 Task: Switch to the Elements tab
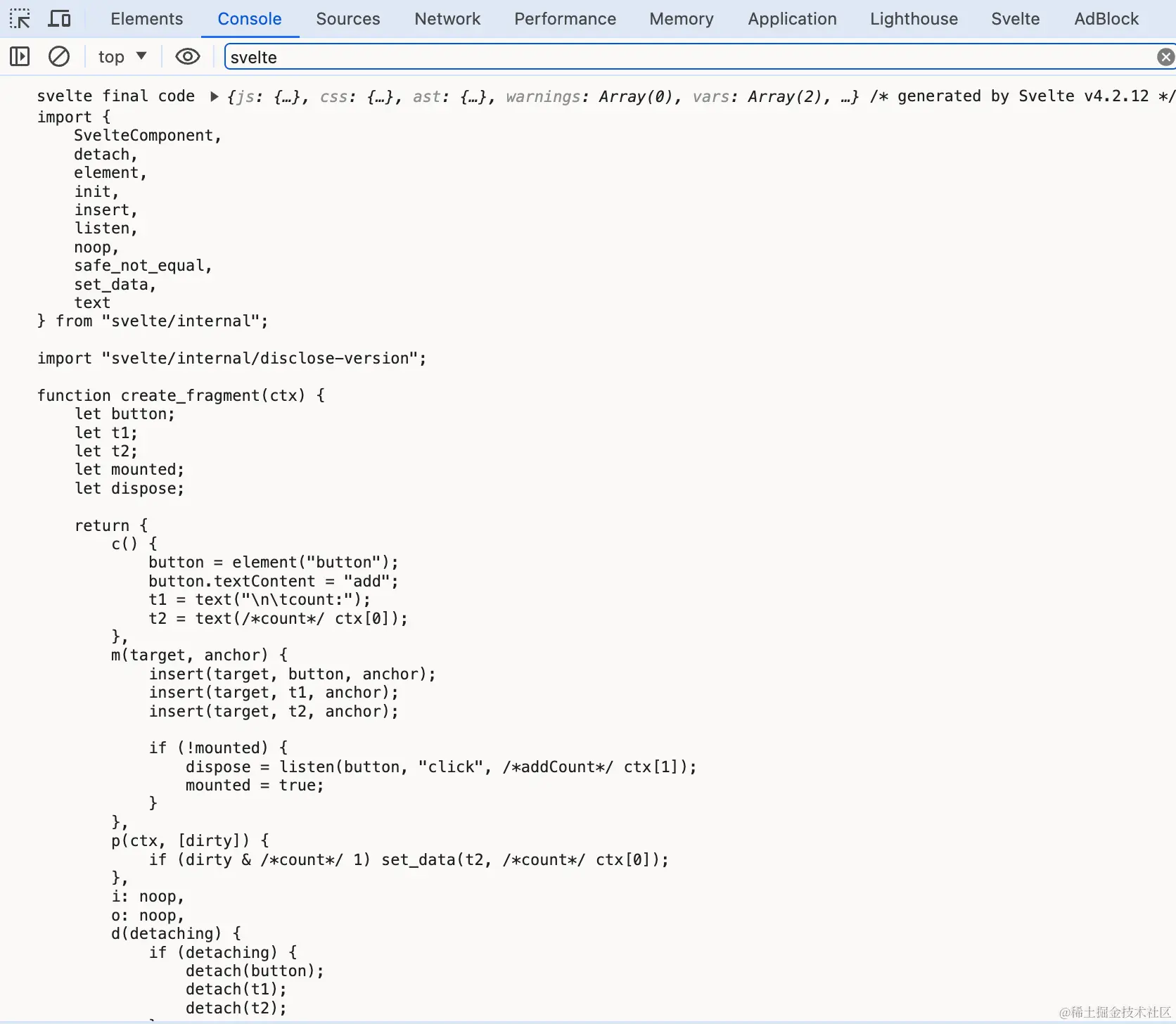(x=147, y=19)
